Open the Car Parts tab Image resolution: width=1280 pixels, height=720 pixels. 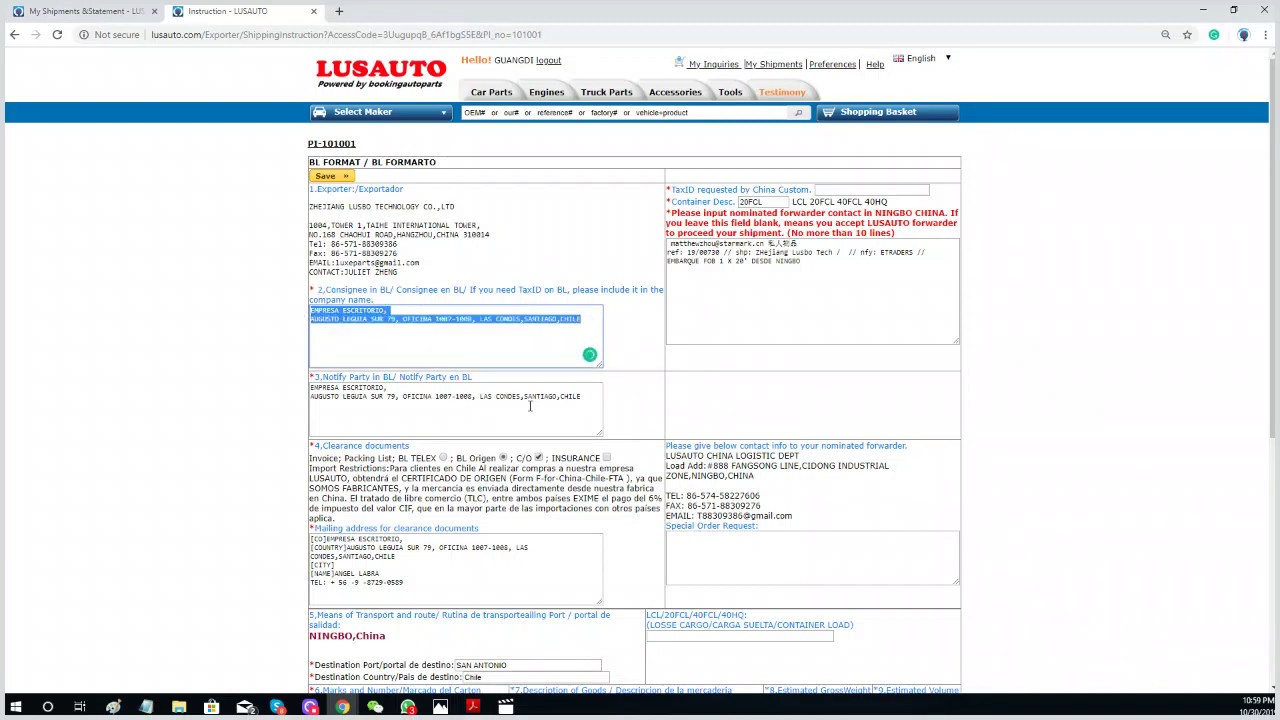[x=491, y=92]
